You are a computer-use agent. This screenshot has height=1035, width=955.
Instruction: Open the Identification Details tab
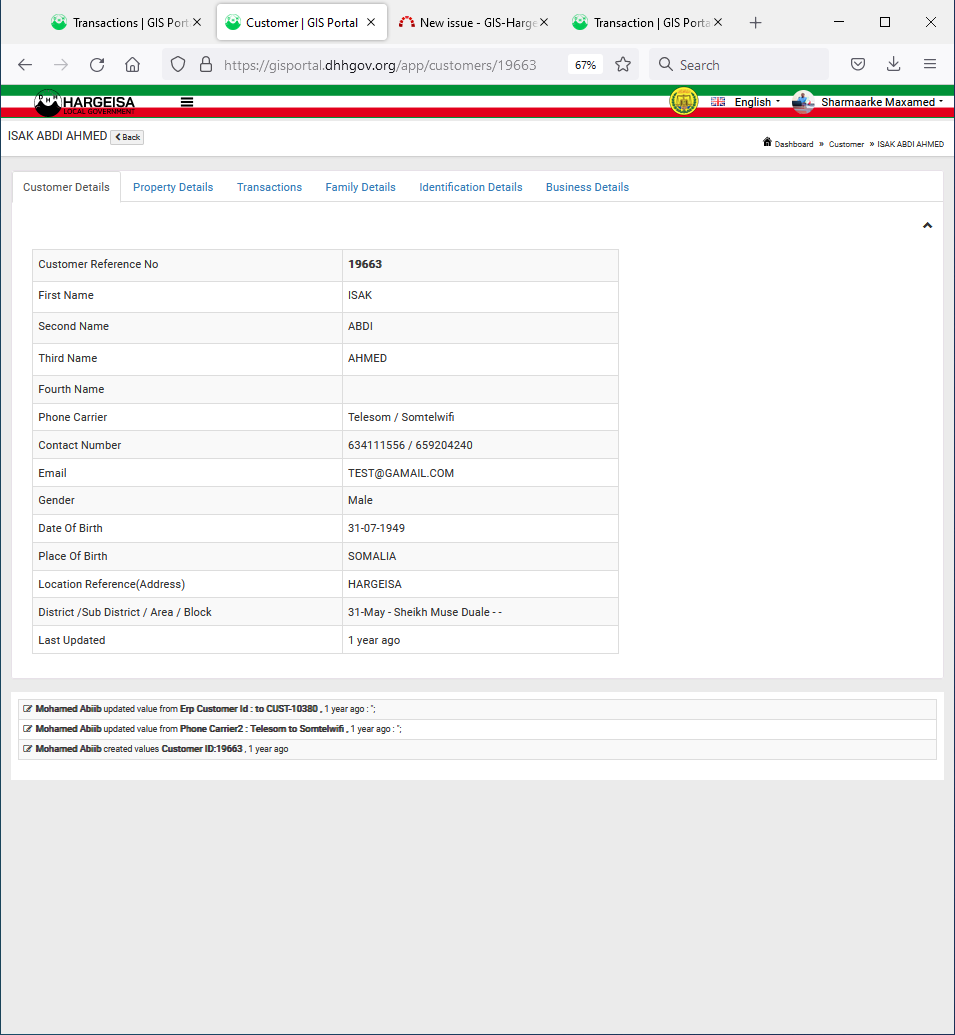[x=471, y=187]
